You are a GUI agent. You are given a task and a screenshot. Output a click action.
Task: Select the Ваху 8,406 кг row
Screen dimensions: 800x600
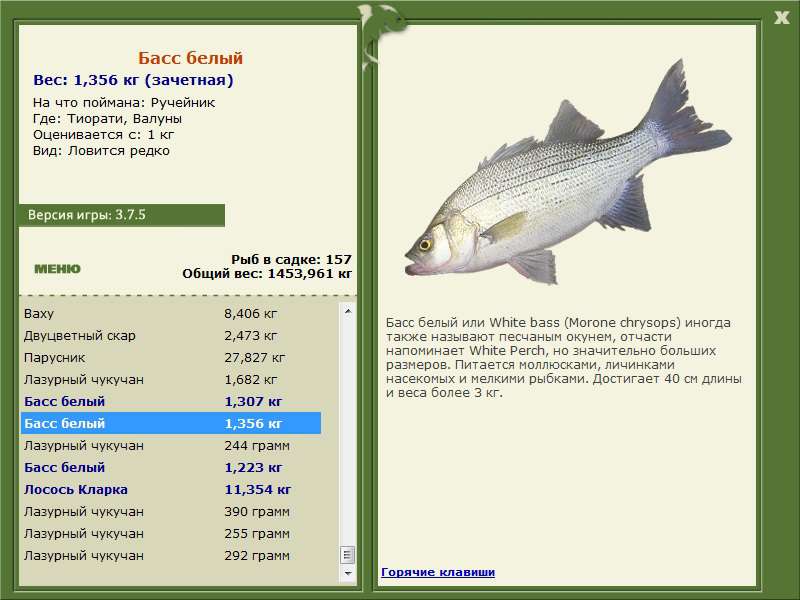pyautogui.click(x=171, y=313)
